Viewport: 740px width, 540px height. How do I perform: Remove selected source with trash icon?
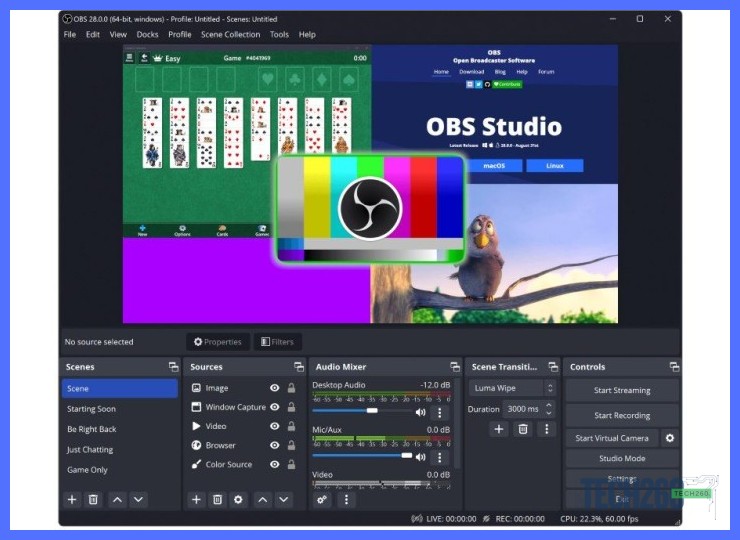click(217, 499)
